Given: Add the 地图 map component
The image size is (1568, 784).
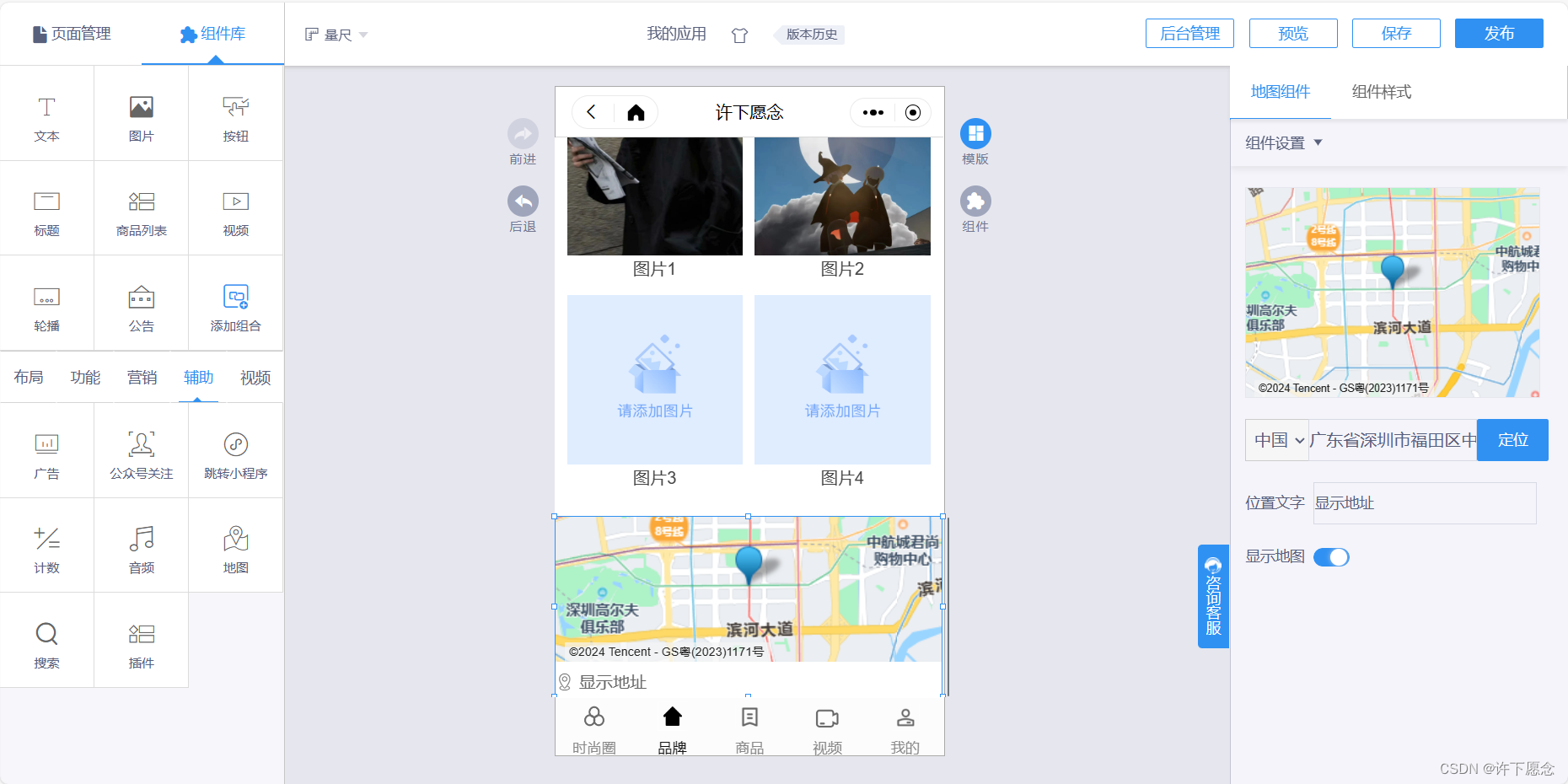Looking at the screenshot, I should point(236,545).
